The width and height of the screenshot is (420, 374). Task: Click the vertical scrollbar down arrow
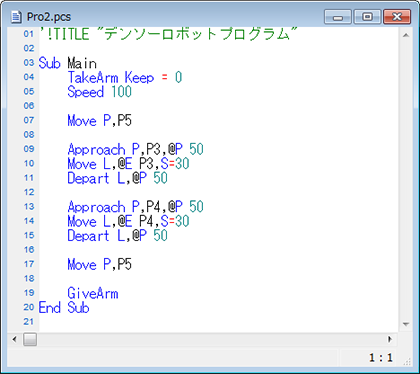coord(406,324)
